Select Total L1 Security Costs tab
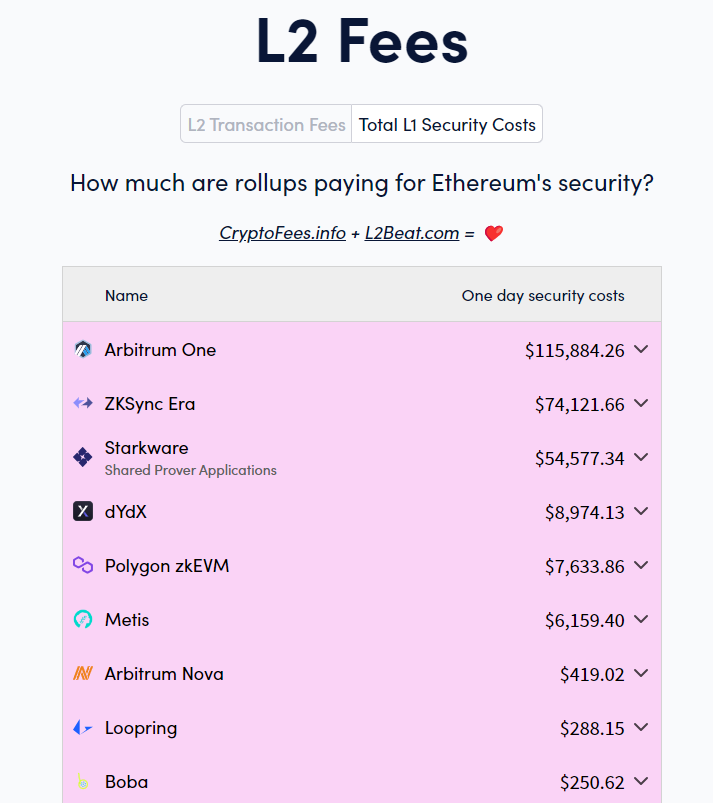 [447, 124]
